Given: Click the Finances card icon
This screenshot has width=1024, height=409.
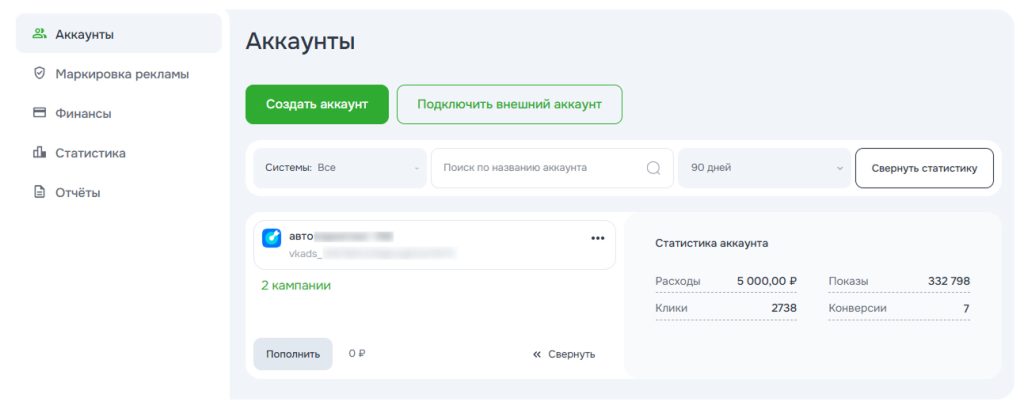Looking at the screenshot, I should [x=40, y=113].
